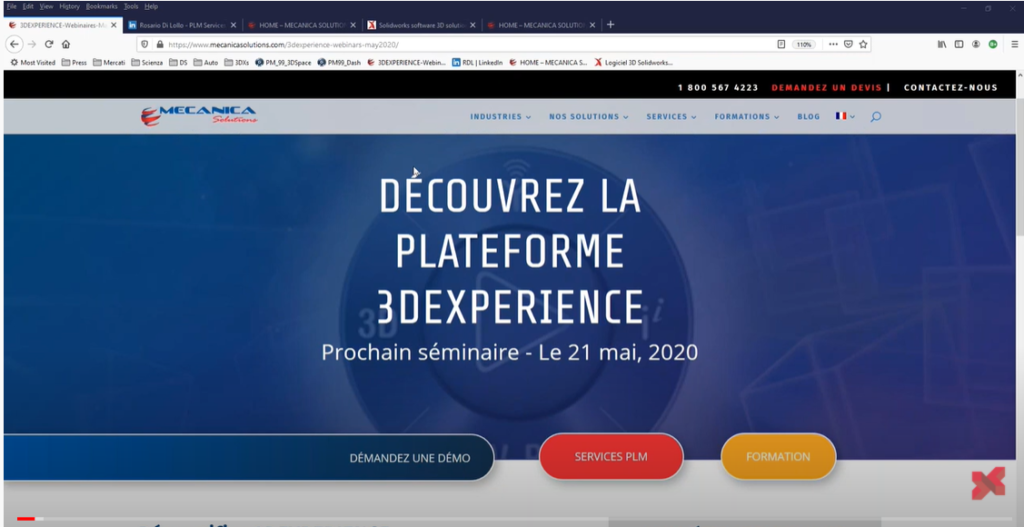Expand the Mercati bookmarks folder

pos(109,63)
